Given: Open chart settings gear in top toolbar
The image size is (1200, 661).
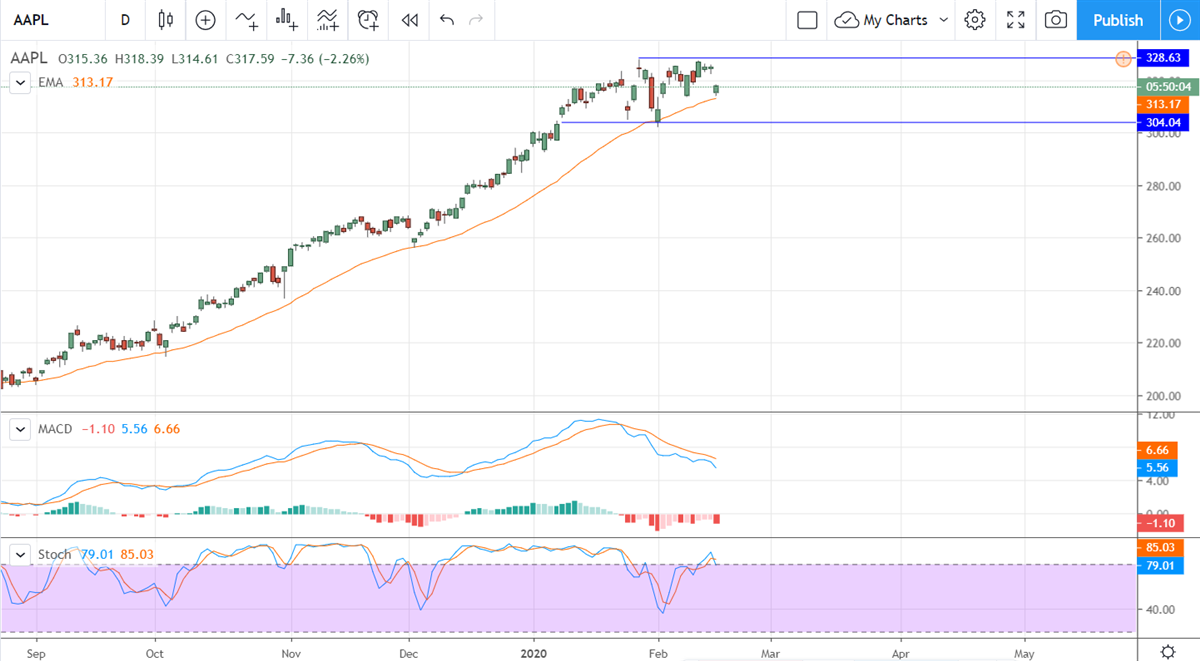Looking at the screenshot, I should point(975,20).
